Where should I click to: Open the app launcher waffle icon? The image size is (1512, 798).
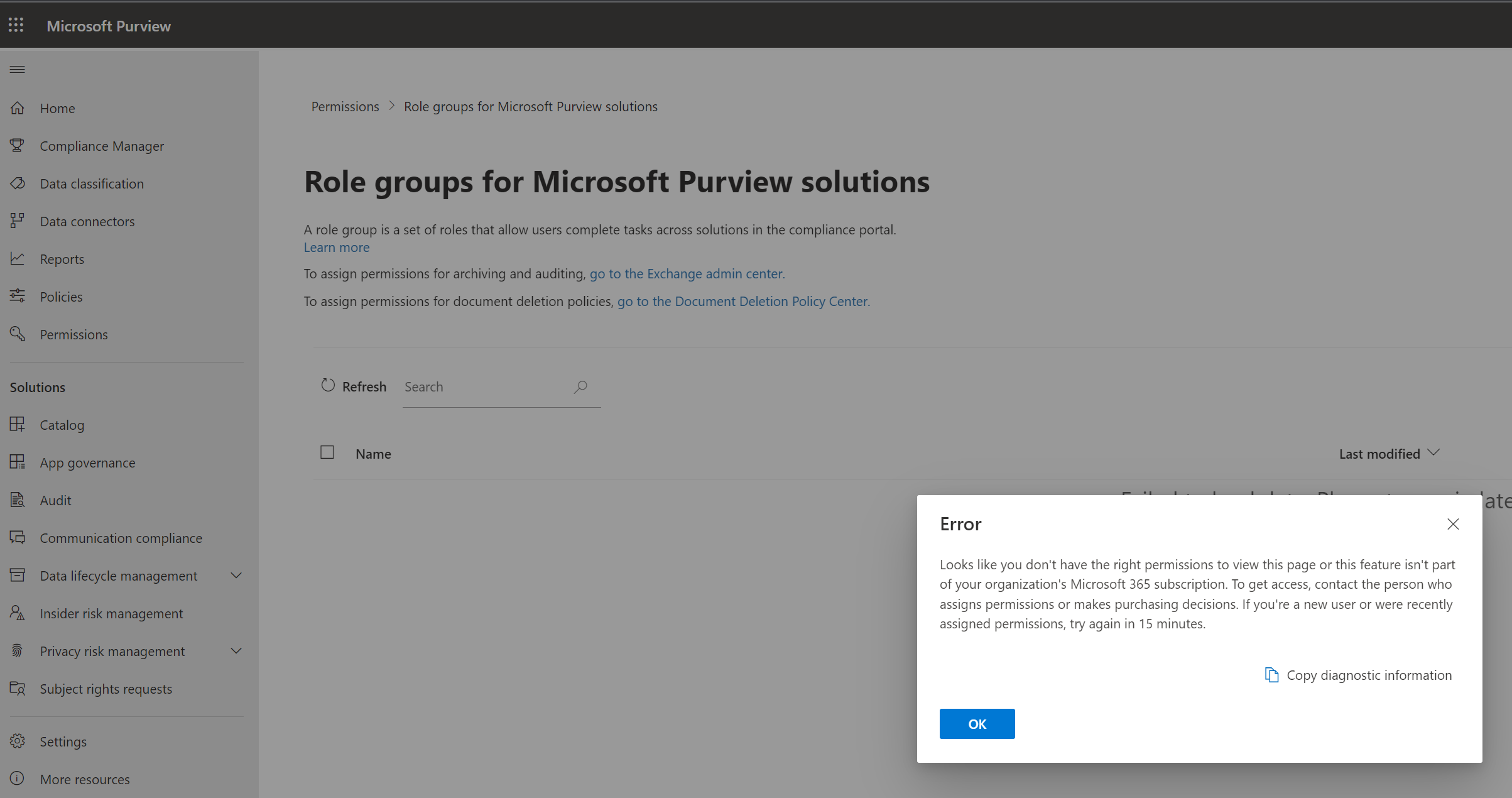(x=16, y=25)
